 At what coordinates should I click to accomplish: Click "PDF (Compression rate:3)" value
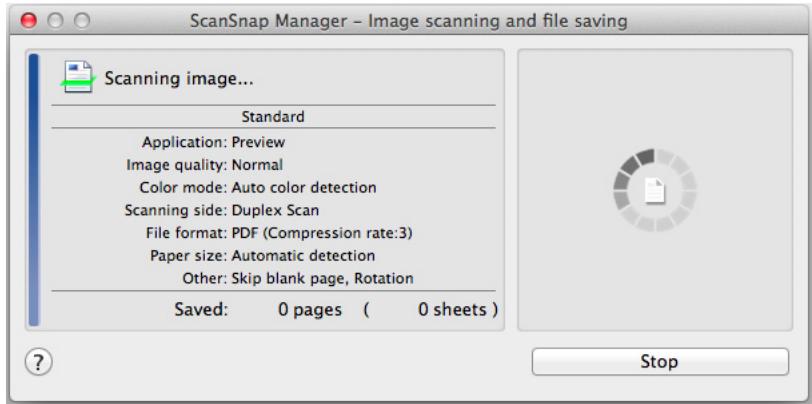(x=322, y=234)
